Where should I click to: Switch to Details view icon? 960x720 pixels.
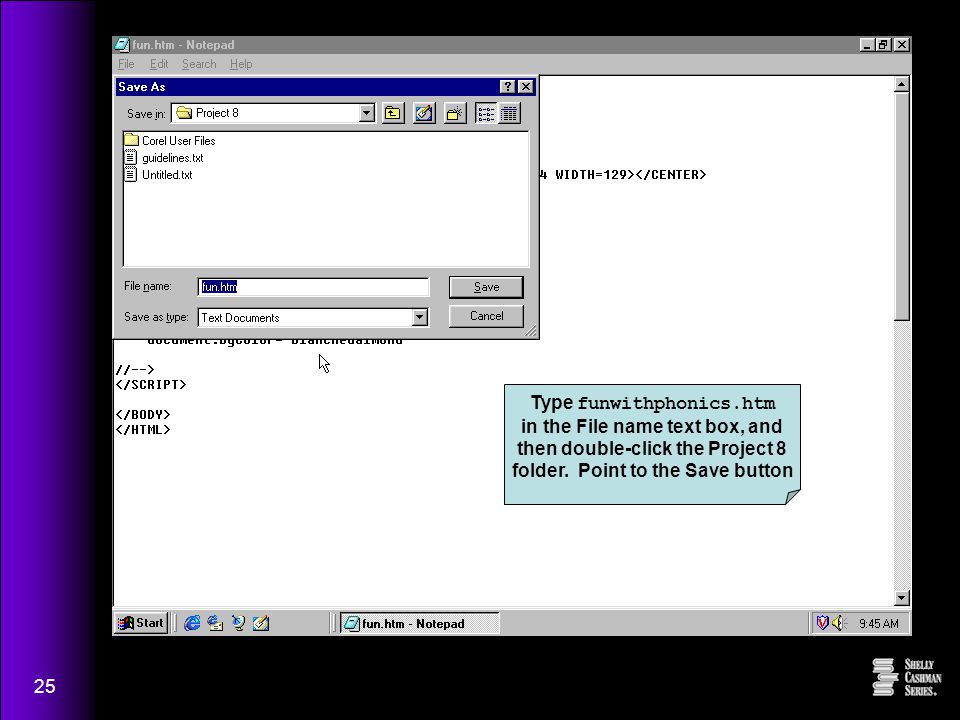click(509, 113)
